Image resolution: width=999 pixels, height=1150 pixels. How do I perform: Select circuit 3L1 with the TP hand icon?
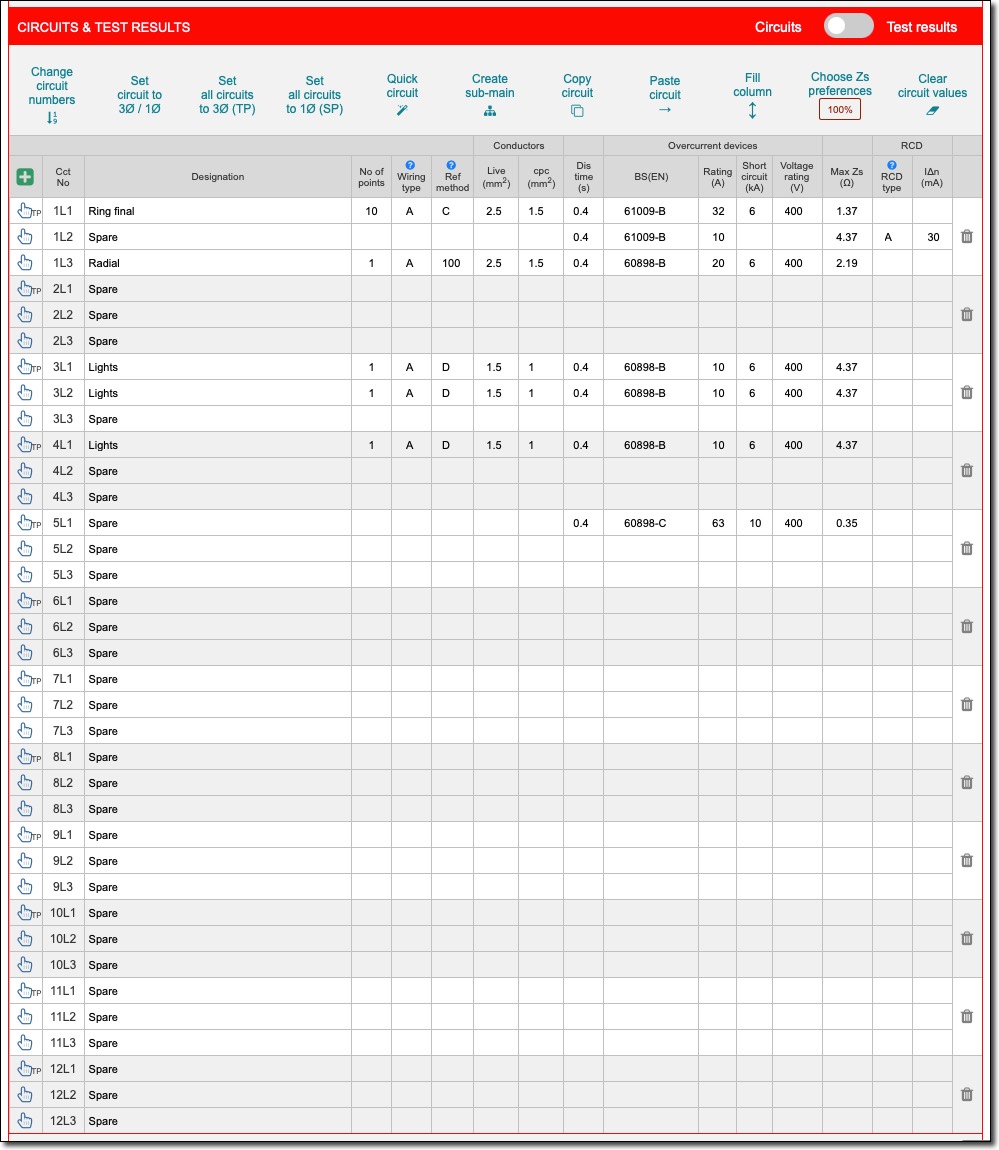(x=28, y=367)
